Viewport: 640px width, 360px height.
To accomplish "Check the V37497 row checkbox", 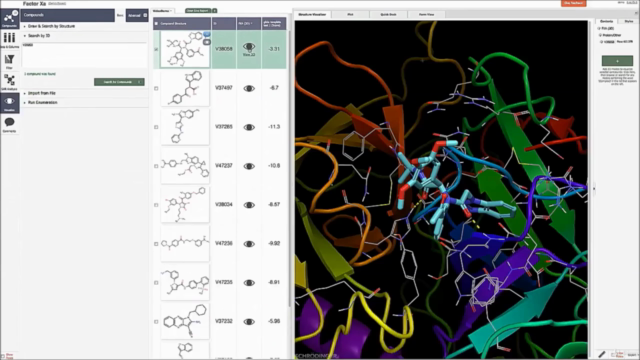I will pyautogui.click(x=156, y=88).
